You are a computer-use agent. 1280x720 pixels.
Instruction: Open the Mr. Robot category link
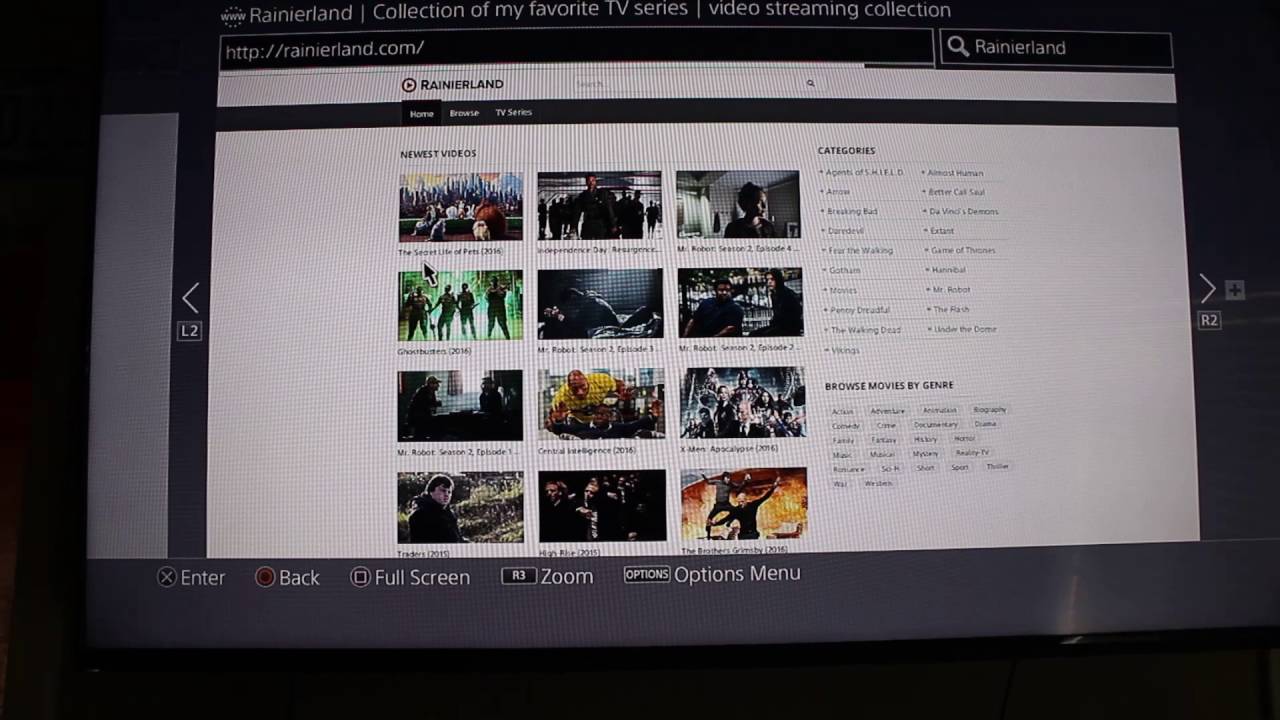click(x=951, y=290)
